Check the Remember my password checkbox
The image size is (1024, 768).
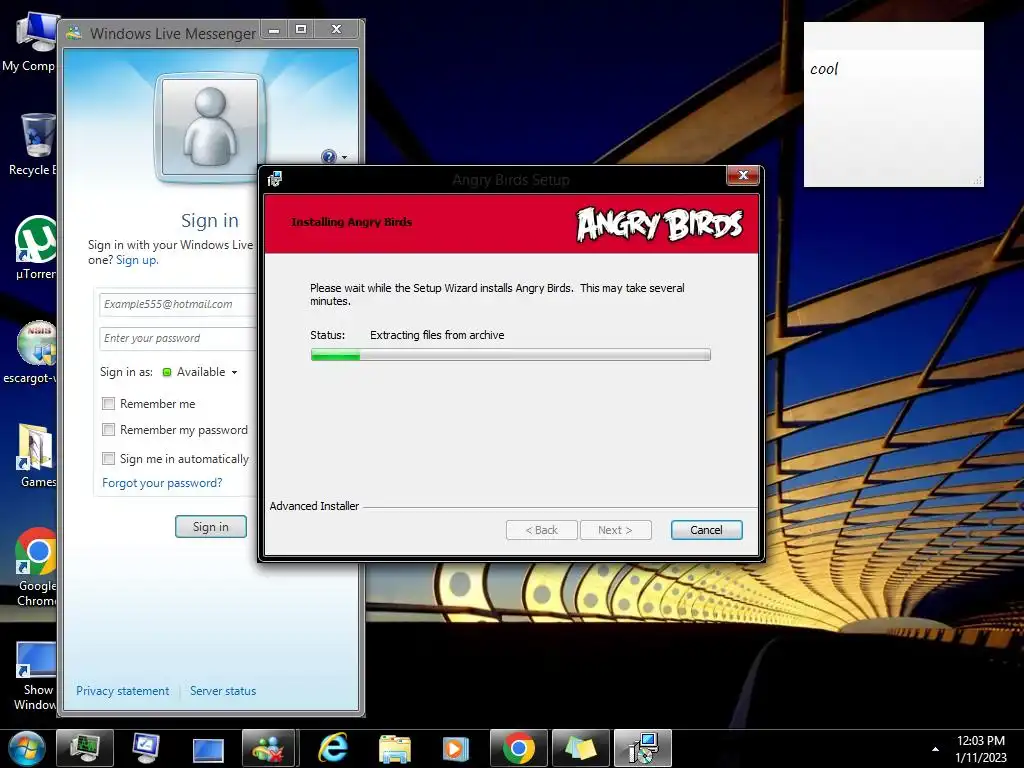click(108, 430)
